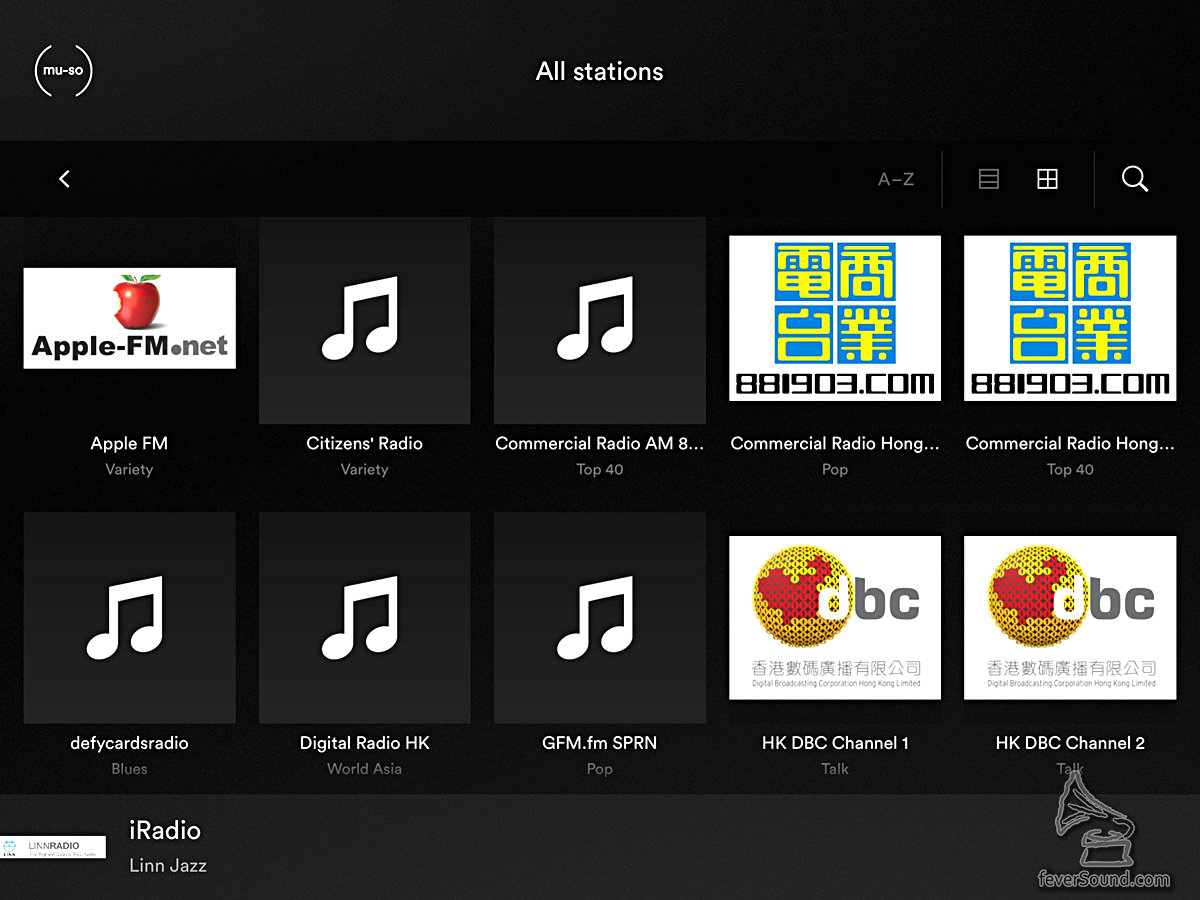Tap the defycardsradio music note artwork
The width and height of the screenshot is (1200, 900).
tap(130, 618)
